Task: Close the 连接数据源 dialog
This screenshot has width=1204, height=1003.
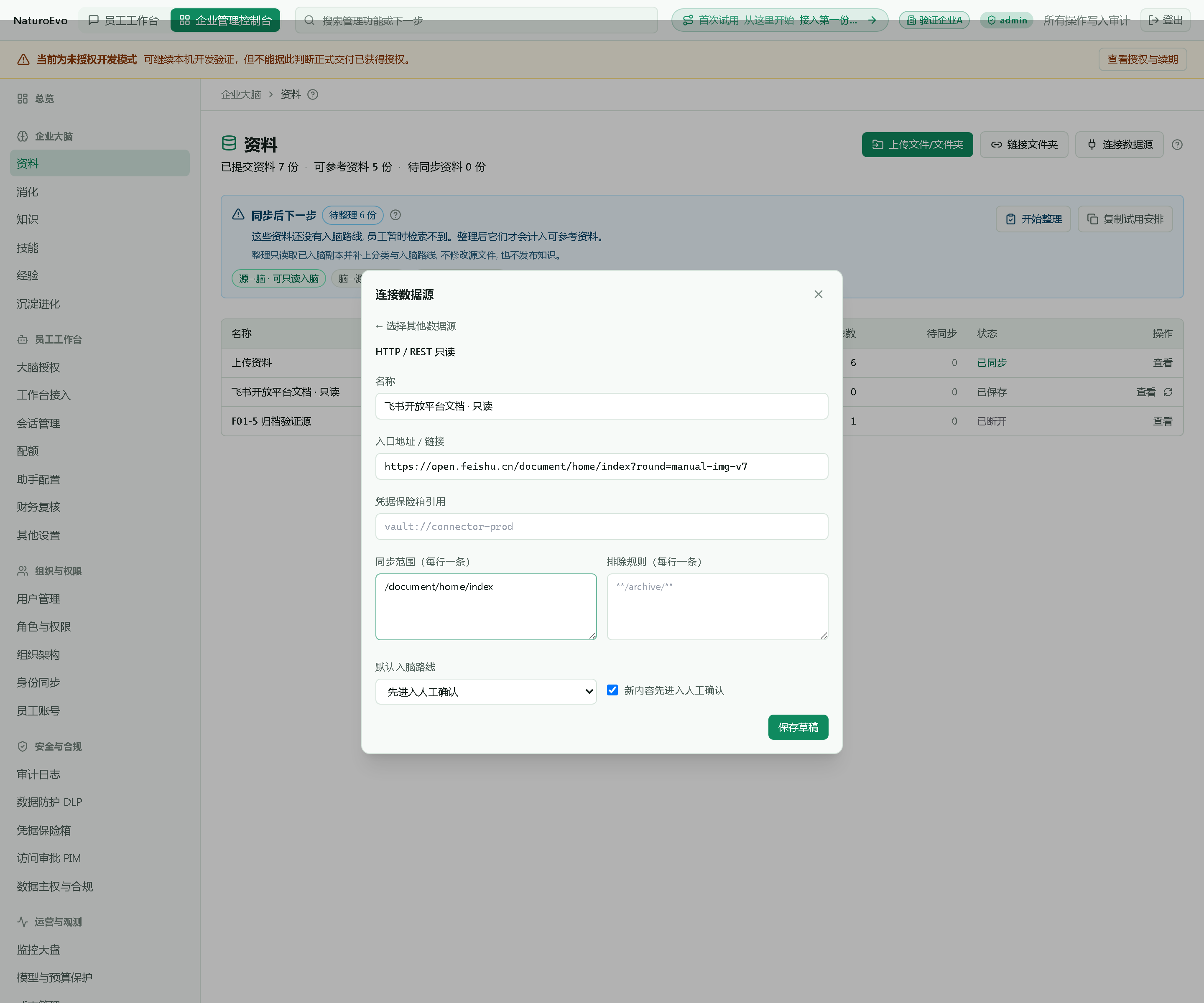Action: (818, 294)
